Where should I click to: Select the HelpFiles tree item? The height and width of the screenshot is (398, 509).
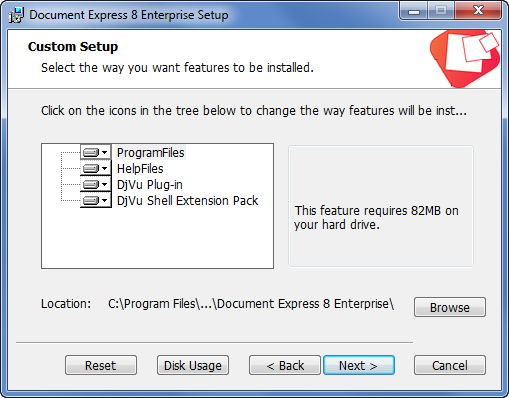coord(140,169)
